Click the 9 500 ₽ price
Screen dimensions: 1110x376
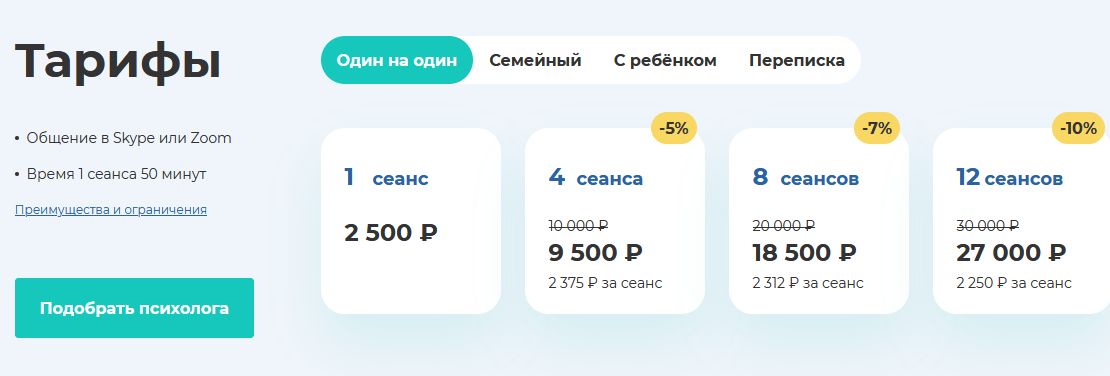pos(595,252)
